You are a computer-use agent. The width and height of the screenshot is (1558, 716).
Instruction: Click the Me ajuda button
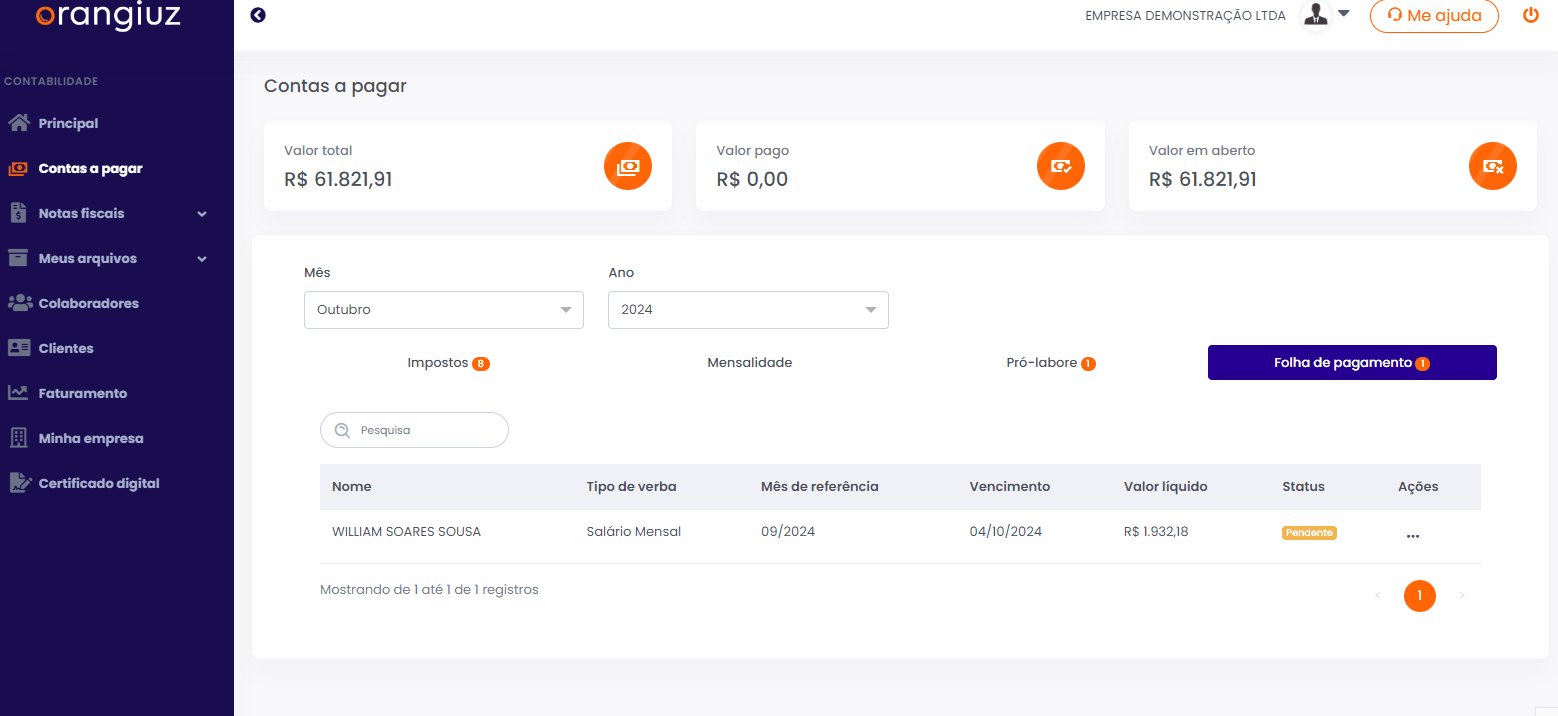point(1434,16)
